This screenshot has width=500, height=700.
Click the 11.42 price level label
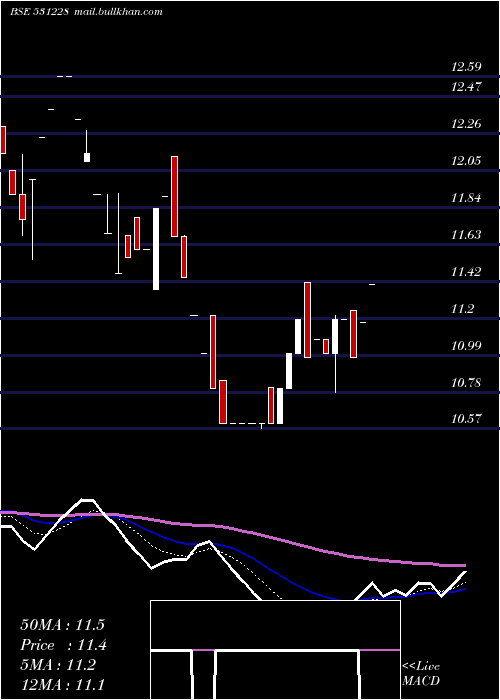point(466,272)
